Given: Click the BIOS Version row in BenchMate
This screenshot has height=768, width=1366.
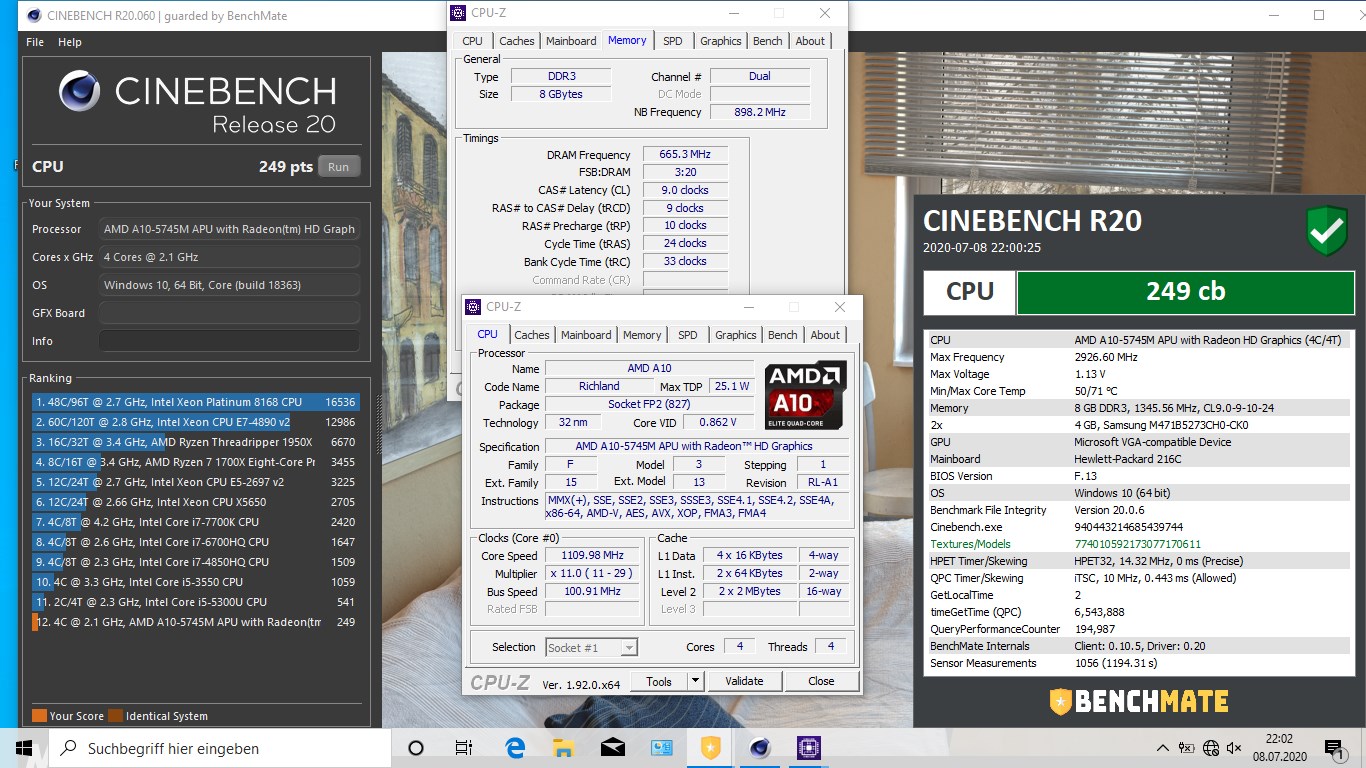Looking at the screenshot, I should 1138,476.
